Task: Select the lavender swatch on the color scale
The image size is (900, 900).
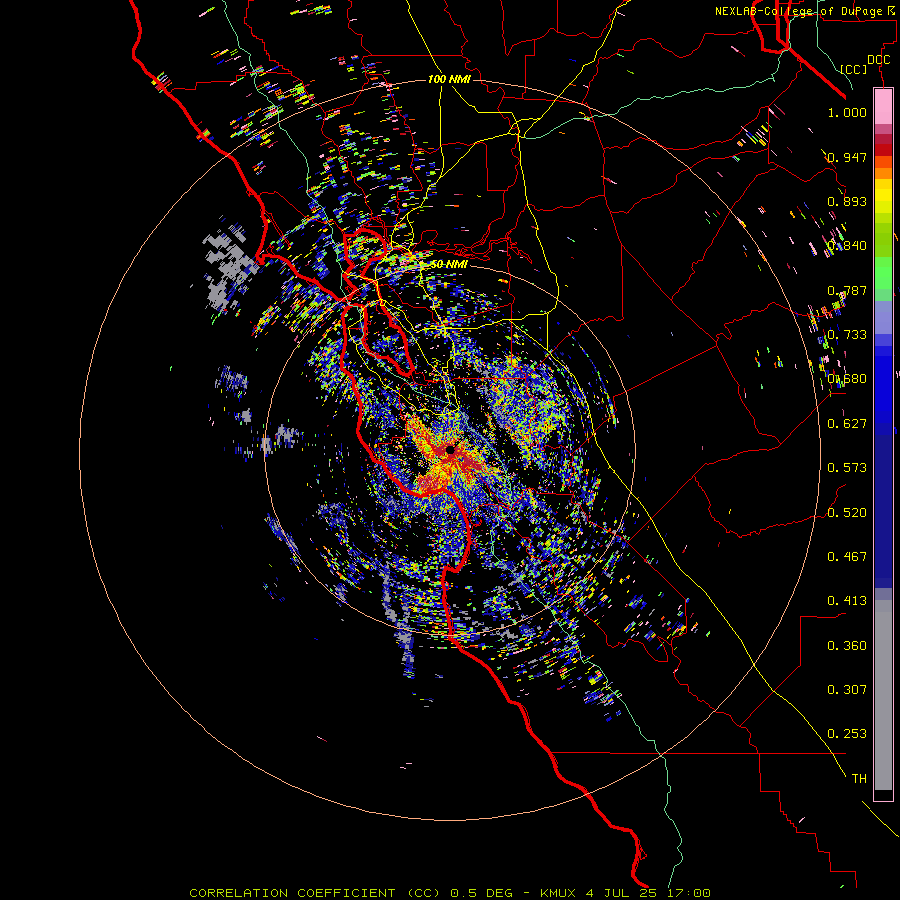Action: point(883,317)
